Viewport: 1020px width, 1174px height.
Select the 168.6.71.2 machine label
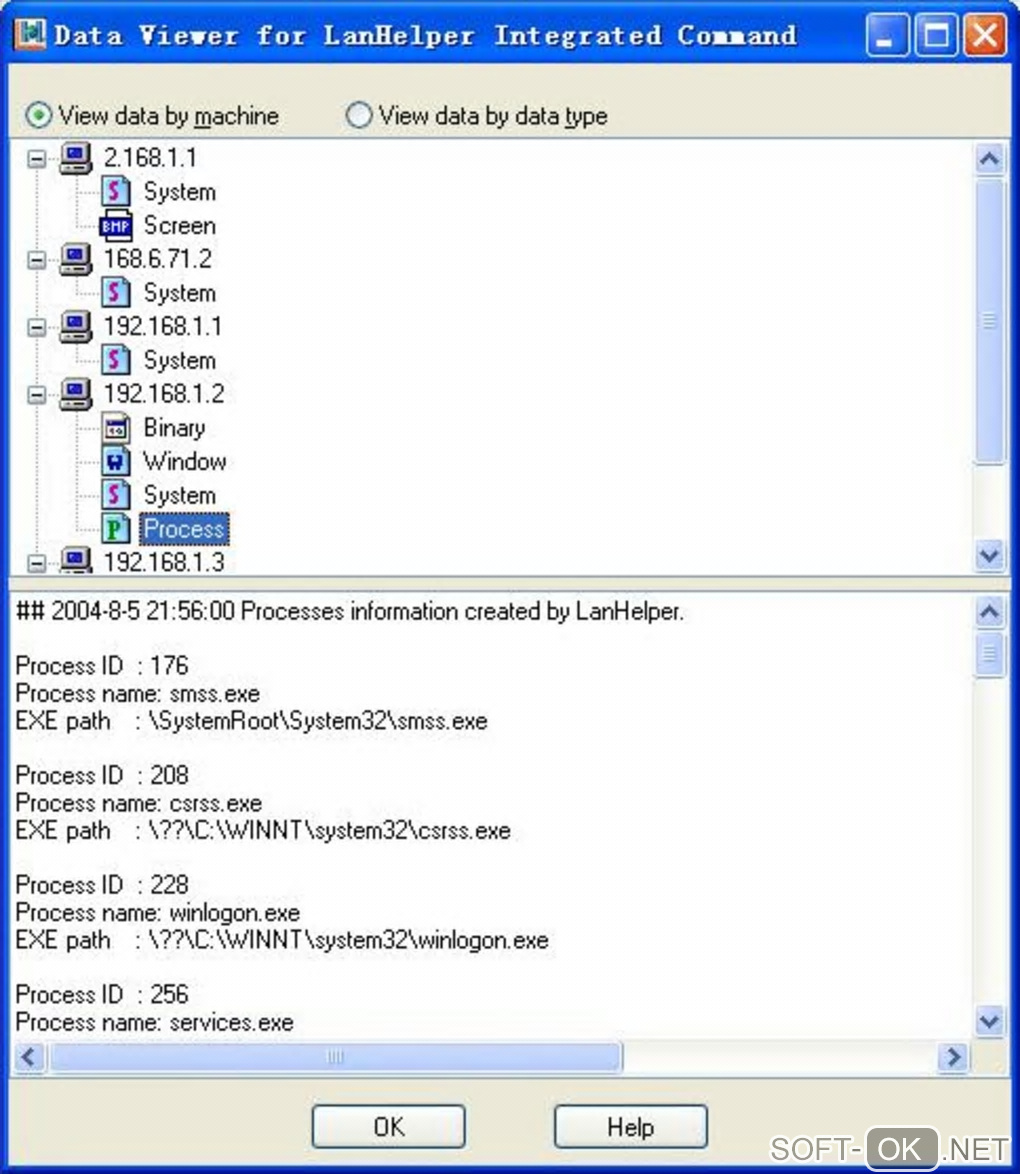157,259
